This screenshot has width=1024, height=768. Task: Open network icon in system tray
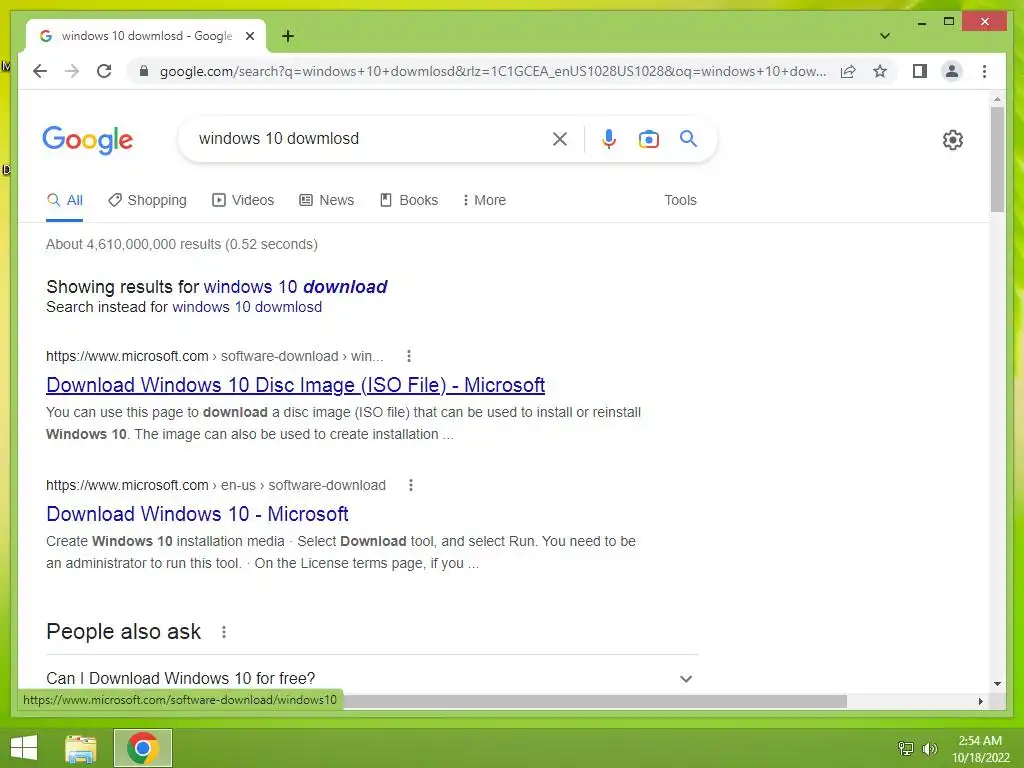tap(906, 748)
